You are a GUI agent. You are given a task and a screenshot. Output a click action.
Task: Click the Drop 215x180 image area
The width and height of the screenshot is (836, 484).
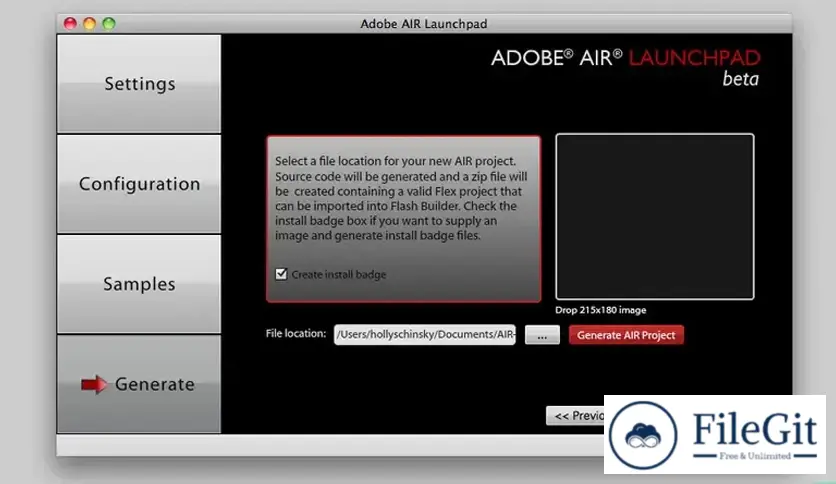[x=655, y=216]
